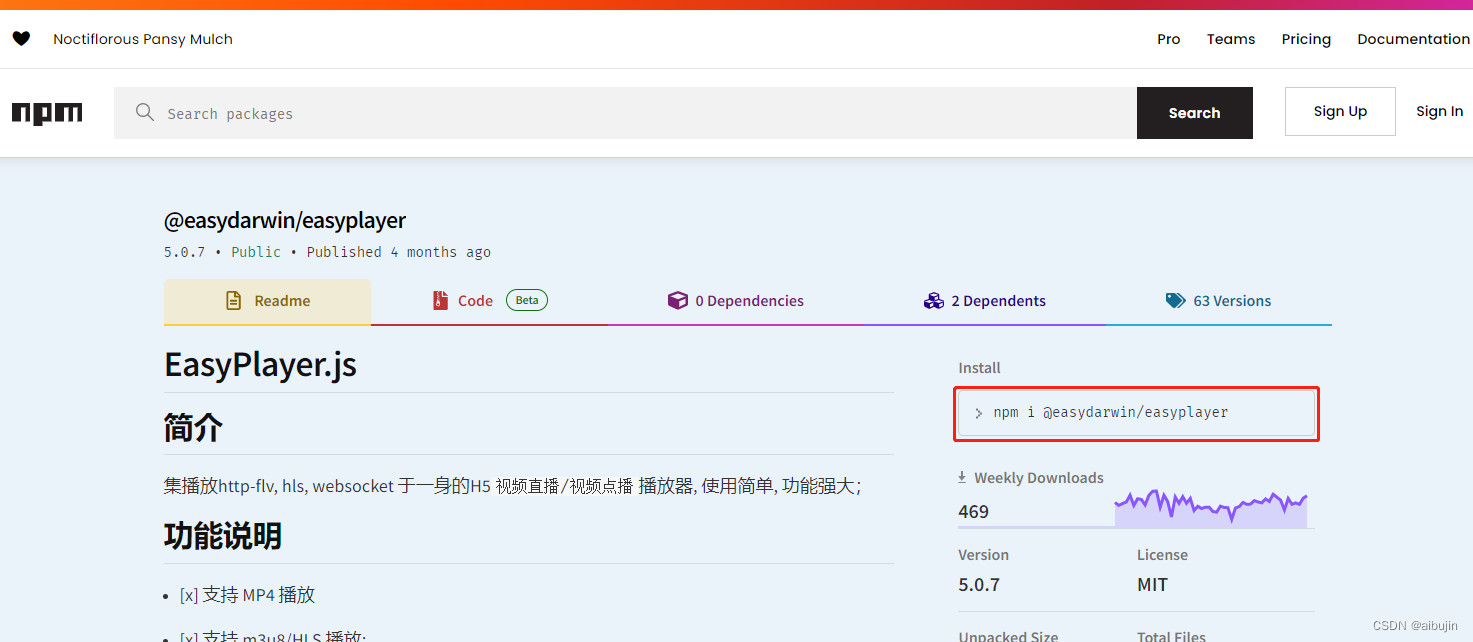1473x642 pixels.
Task: Click the weekly downloads sparkline chart
Action: click(x=1211, y=508)
